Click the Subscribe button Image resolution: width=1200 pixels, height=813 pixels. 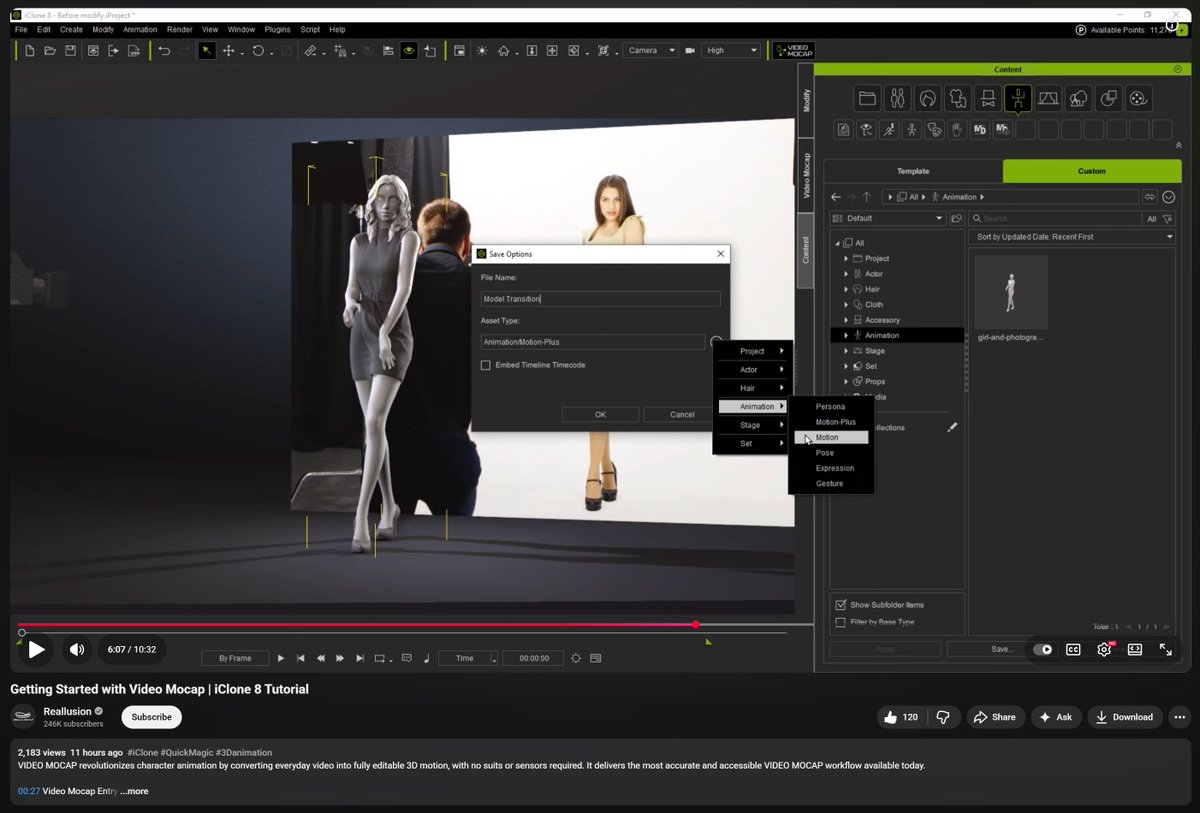click(152, 717)
